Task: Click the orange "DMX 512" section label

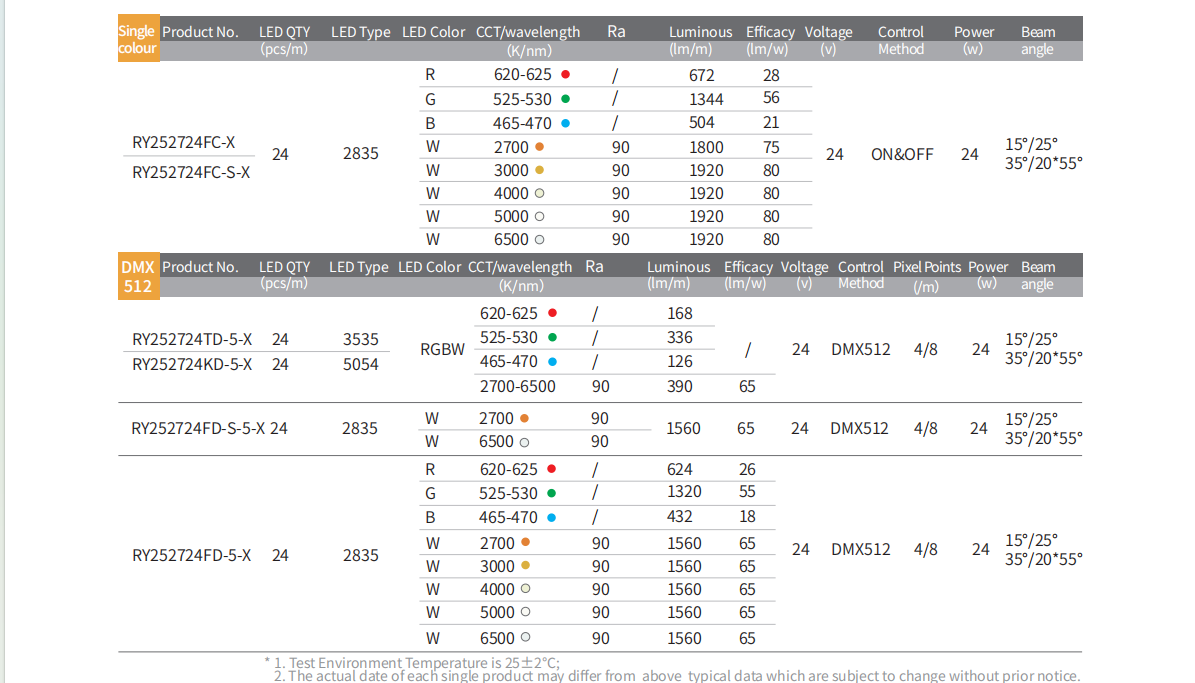Action: click(x=138, y=276)
